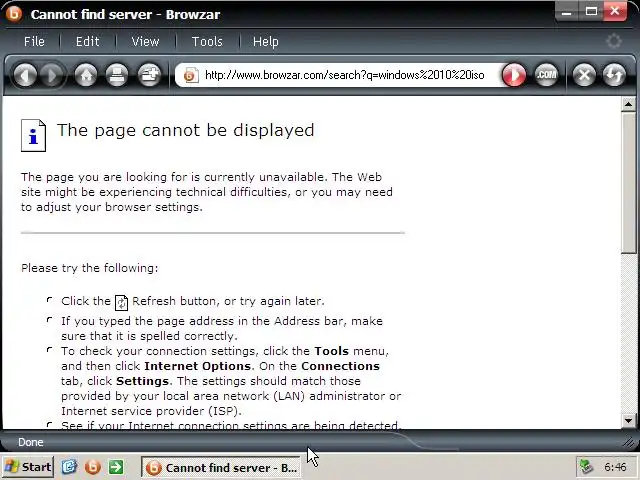Click the Browzar page icon in address bar
Viewport: 640px width, 480px height.
coord(191,75)
